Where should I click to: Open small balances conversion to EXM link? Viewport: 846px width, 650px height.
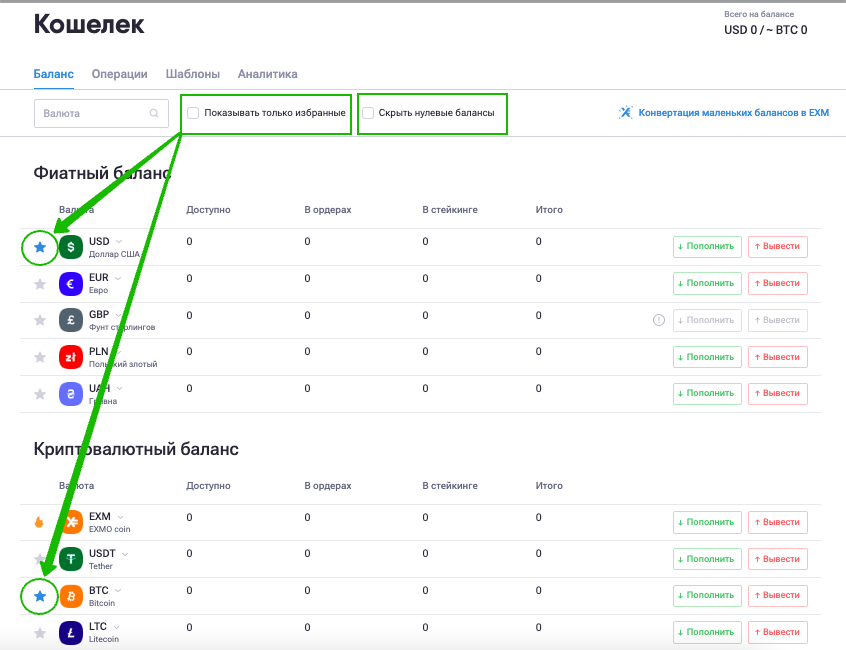[x=733, y=113]
